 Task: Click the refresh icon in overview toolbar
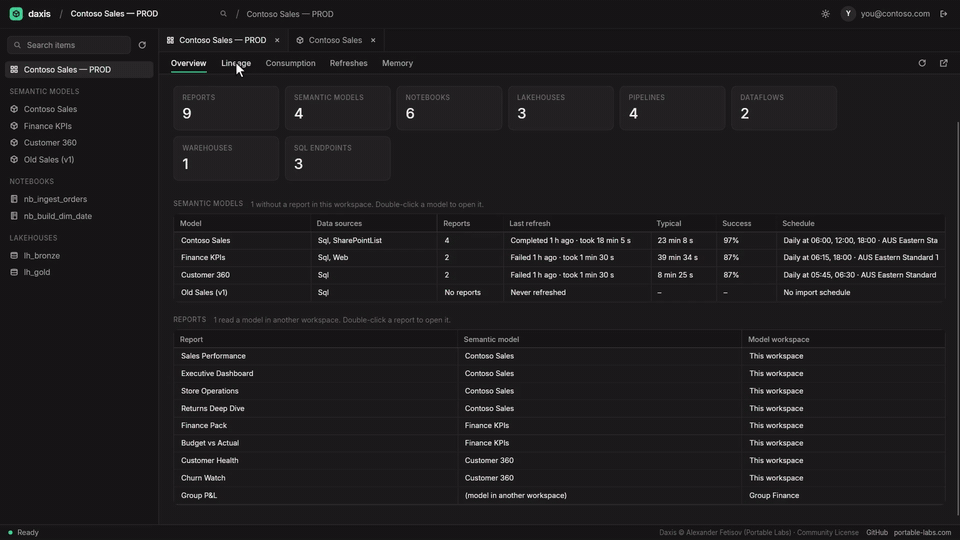922,63
